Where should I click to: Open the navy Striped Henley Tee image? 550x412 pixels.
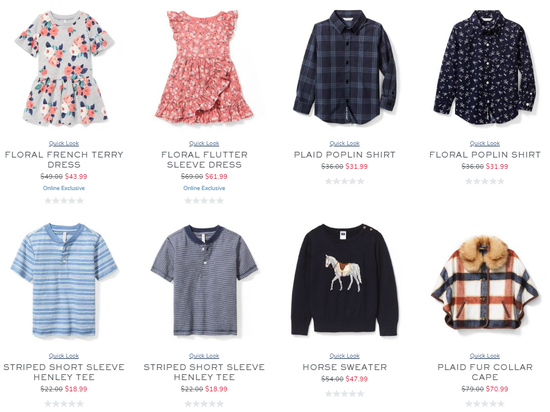pyautogui.click(x=204, y=281)
